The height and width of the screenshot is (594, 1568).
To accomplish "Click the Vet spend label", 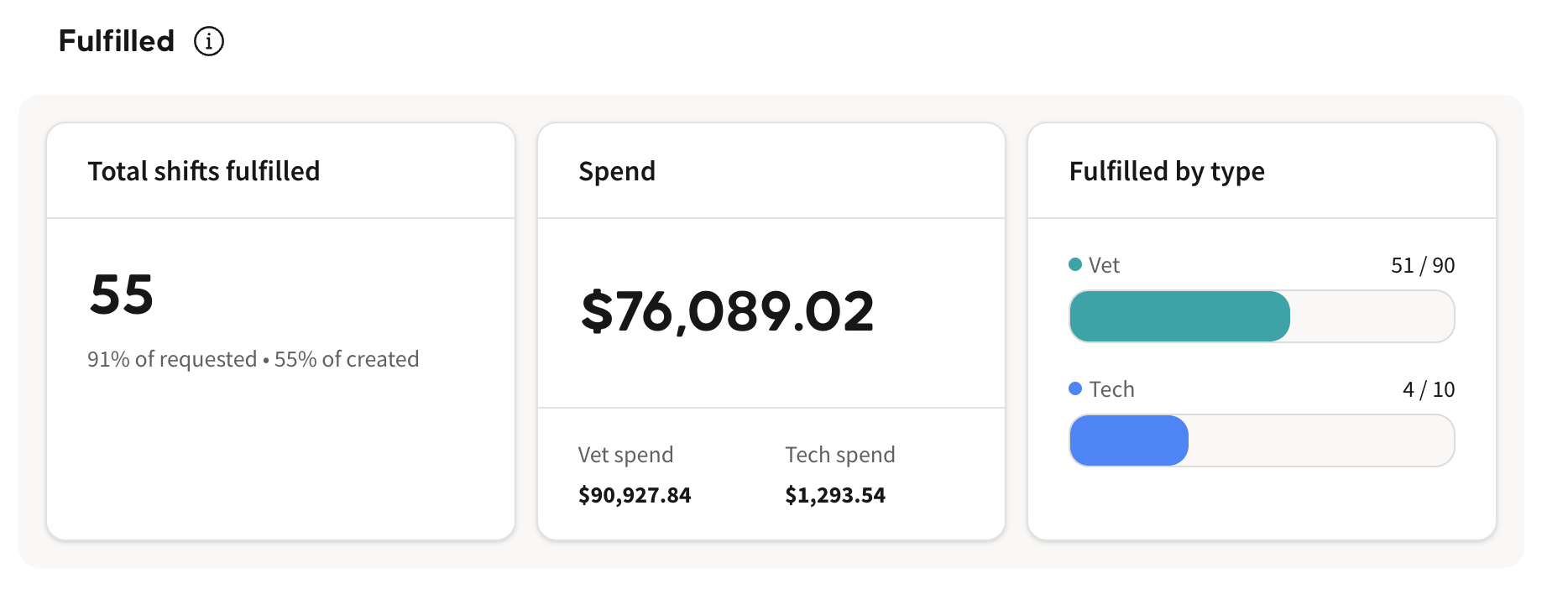I will (625, 455).
